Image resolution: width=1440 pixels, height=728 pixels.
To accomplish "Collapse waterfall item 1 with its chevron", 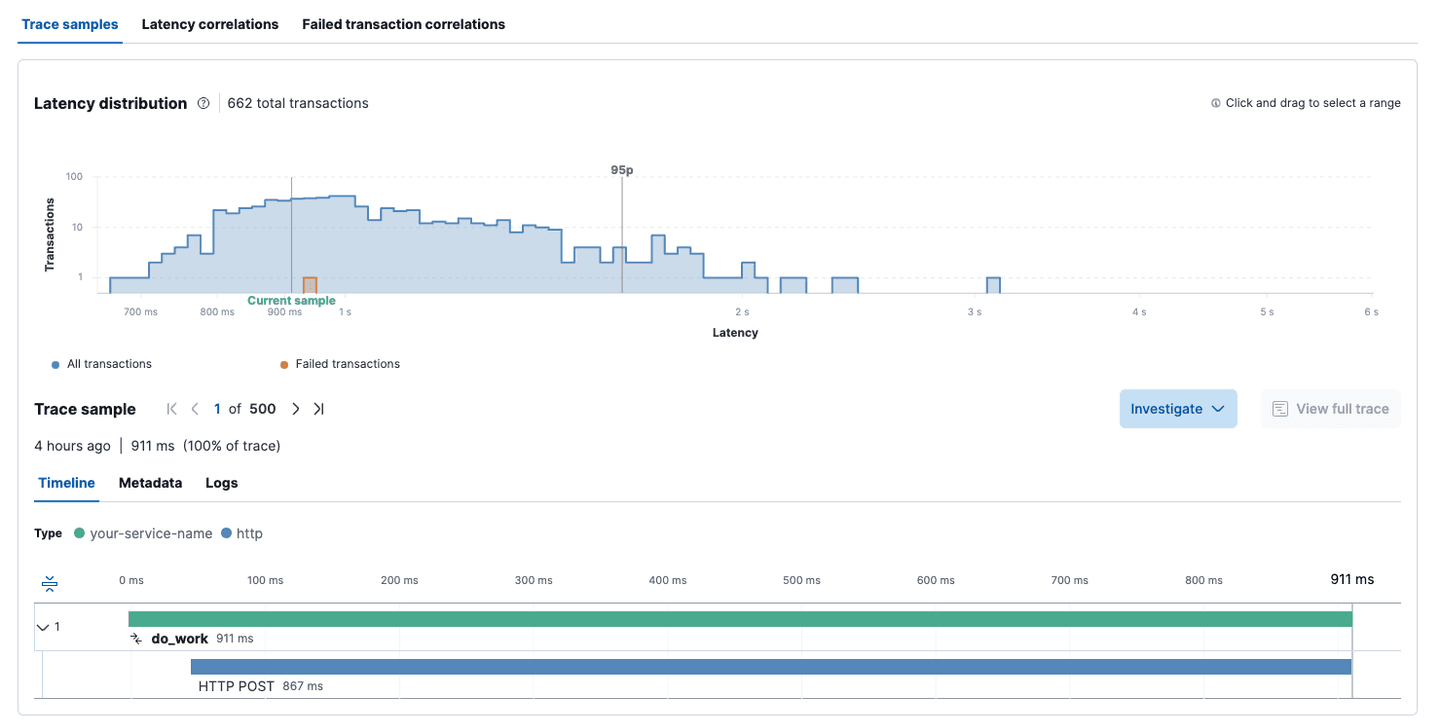I will click(42, 627).
